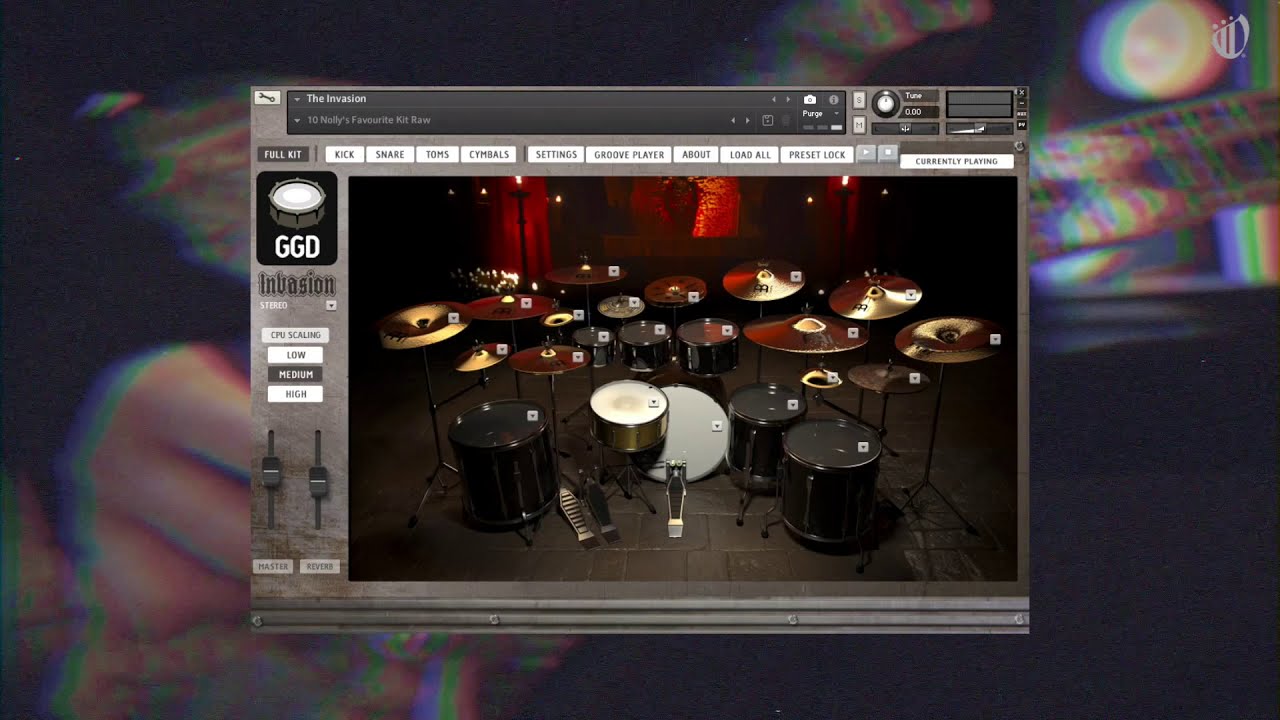The image size is (1280, 720).
Task: Open the leftmost floor tom dropdown
Action: [533, 415]
